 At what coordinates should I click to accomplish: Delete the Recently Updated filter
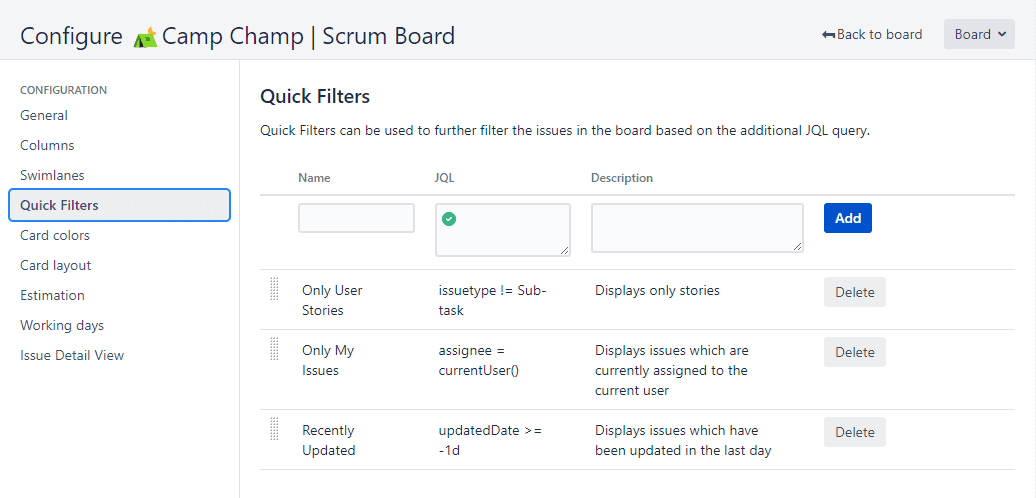tap(855, 433)
